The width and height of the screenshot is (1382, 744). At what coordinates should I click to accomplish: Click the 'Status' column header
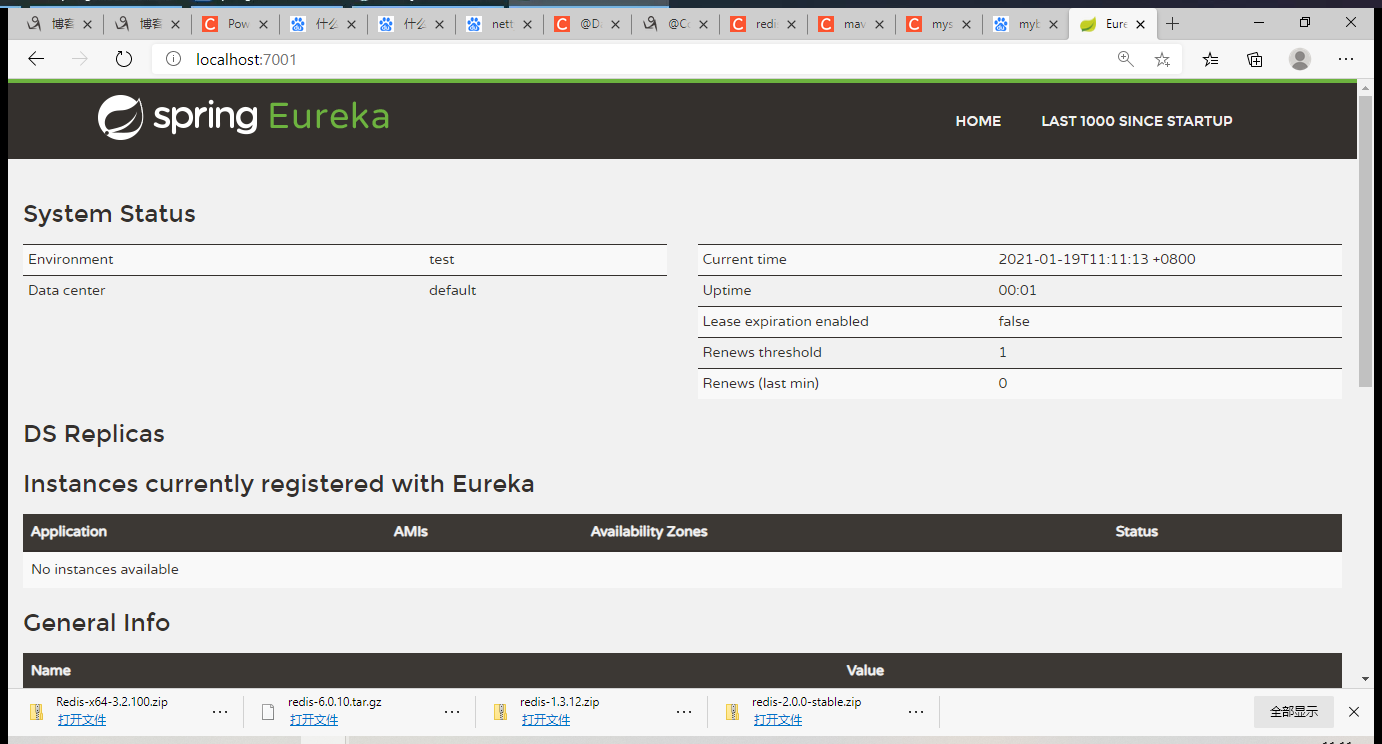tap(1137, 532)
